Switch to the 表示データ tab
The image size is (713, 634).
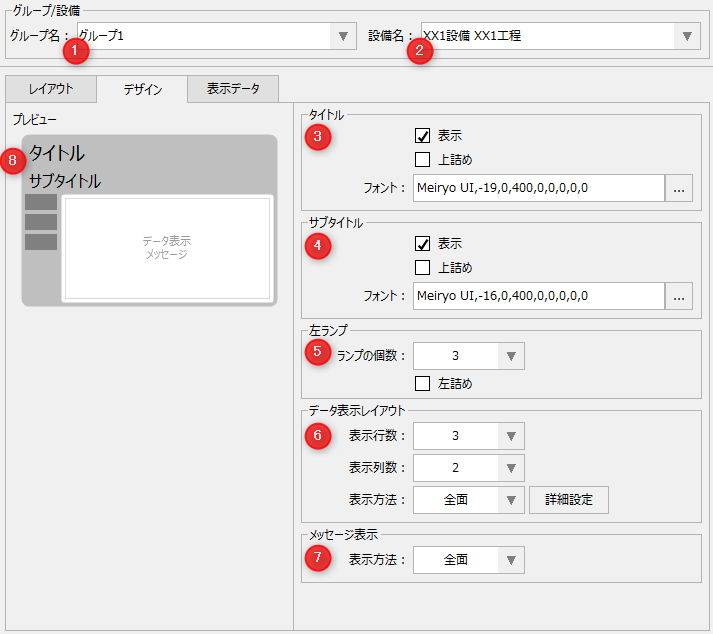click(x=233, y=89)
